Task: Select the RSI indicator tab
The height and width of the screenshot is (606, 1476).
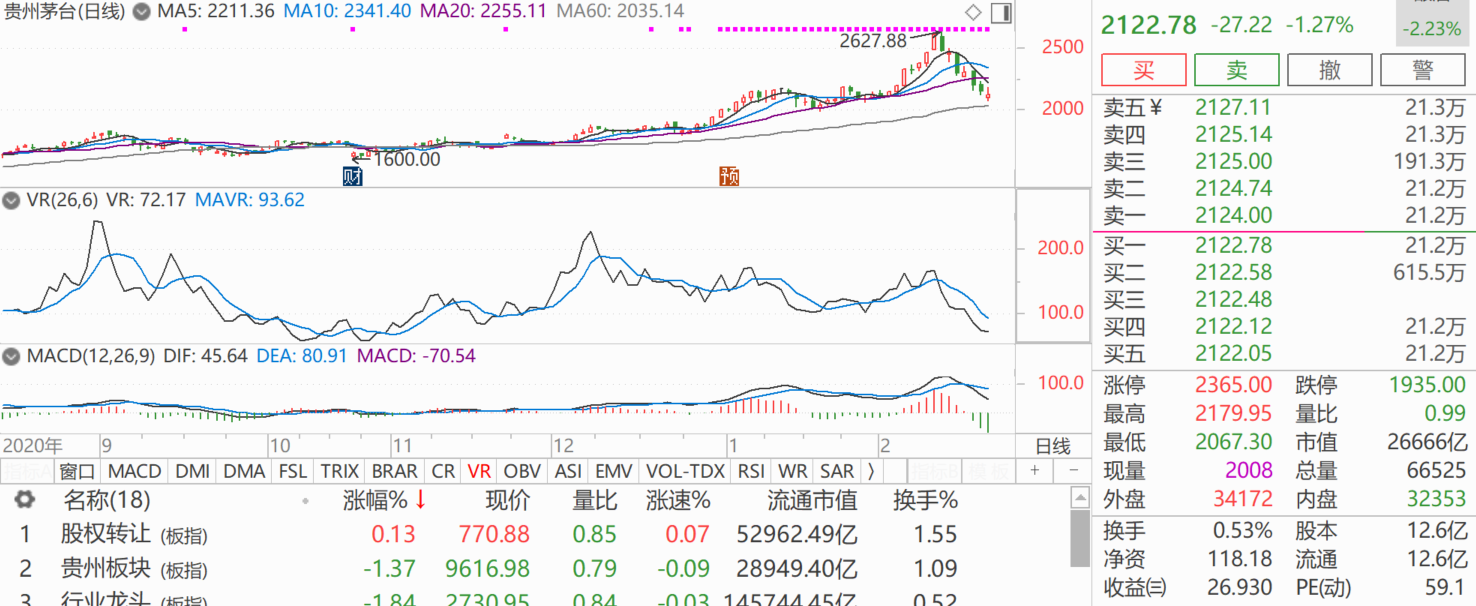Action: [x=750, y=471]
